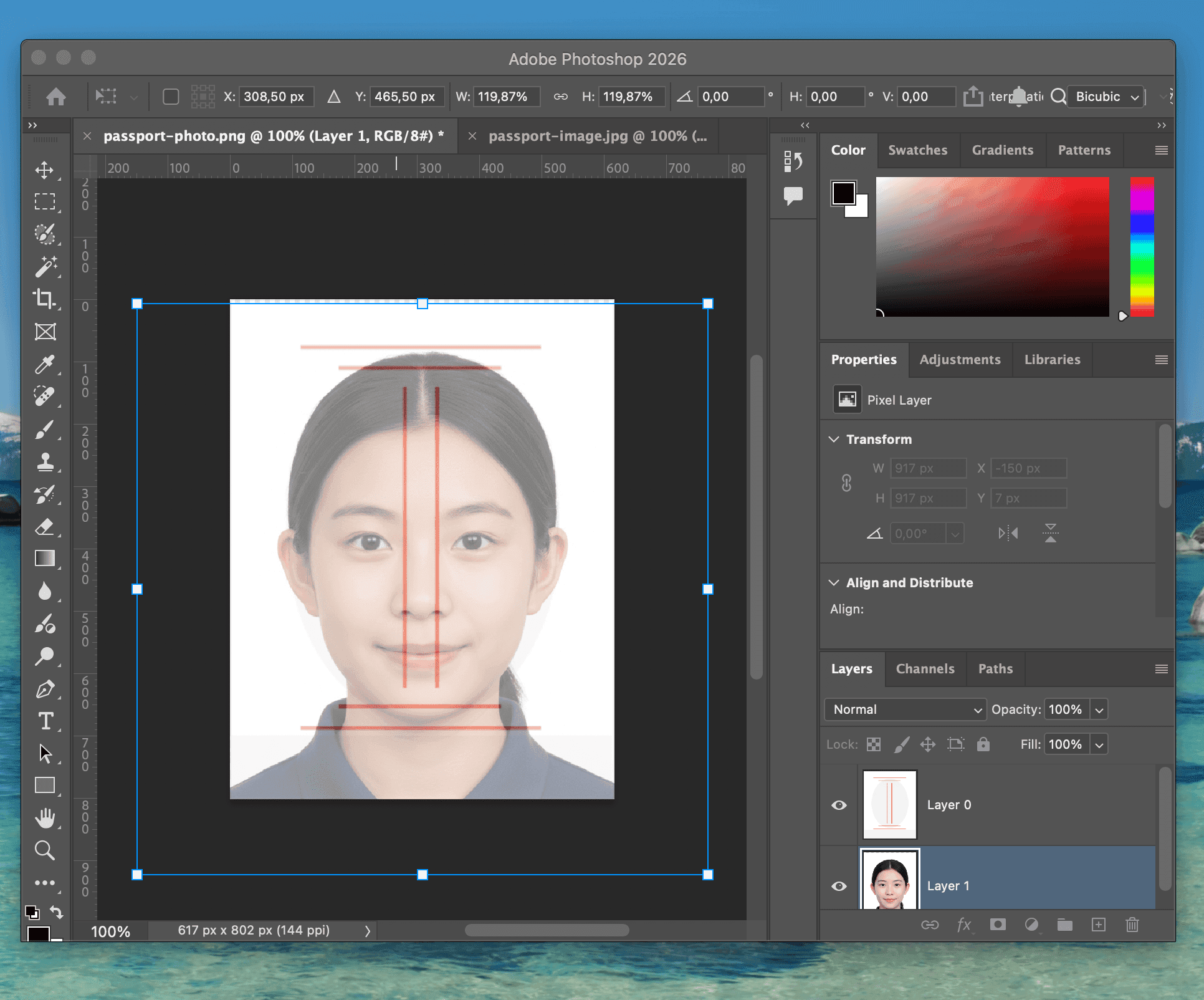Screen dimensions: 1204x1000
Task: Hide Layer 0 visibility
Action: [839, 805]
